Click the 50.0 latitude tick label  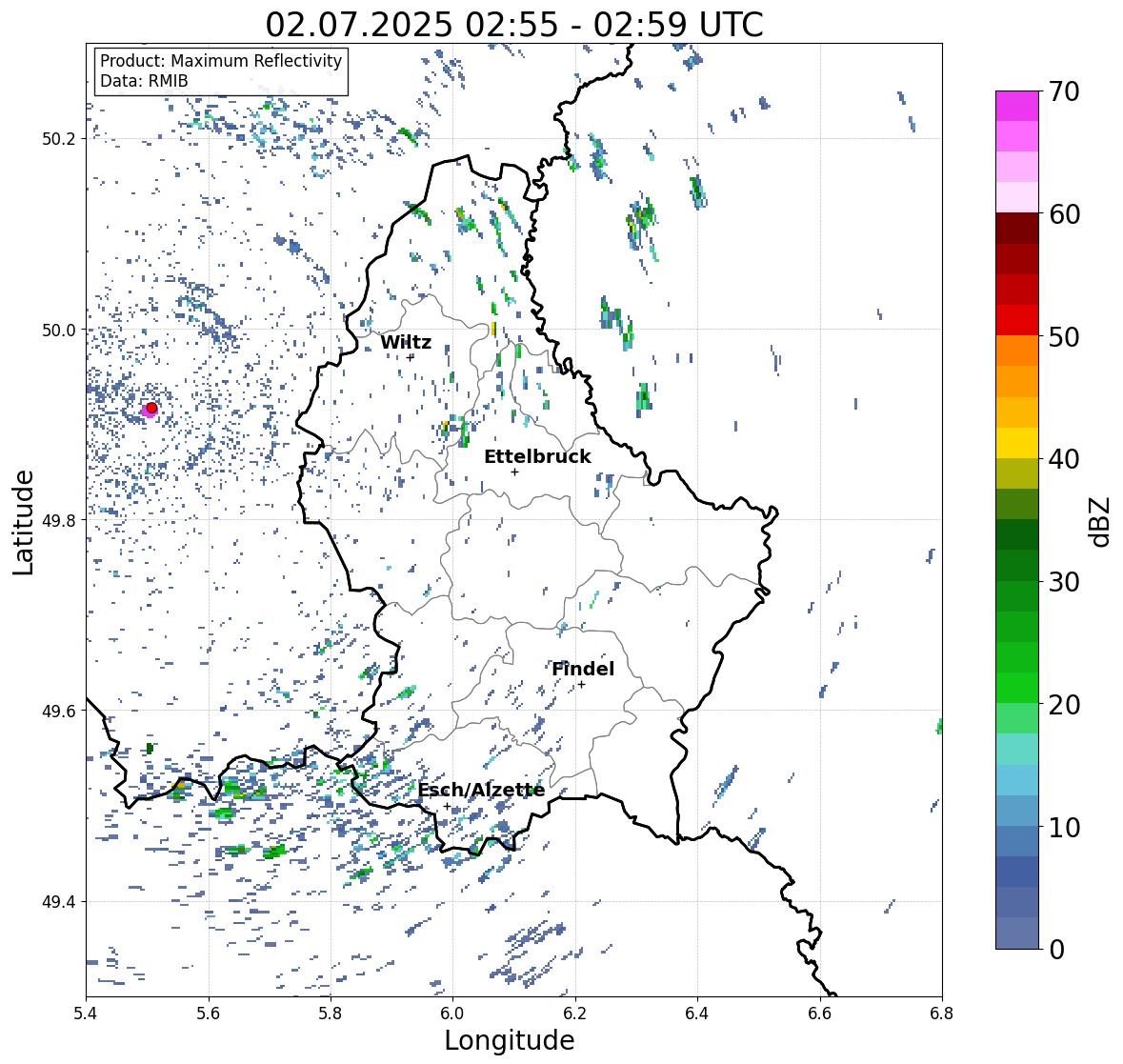[58, 330]
